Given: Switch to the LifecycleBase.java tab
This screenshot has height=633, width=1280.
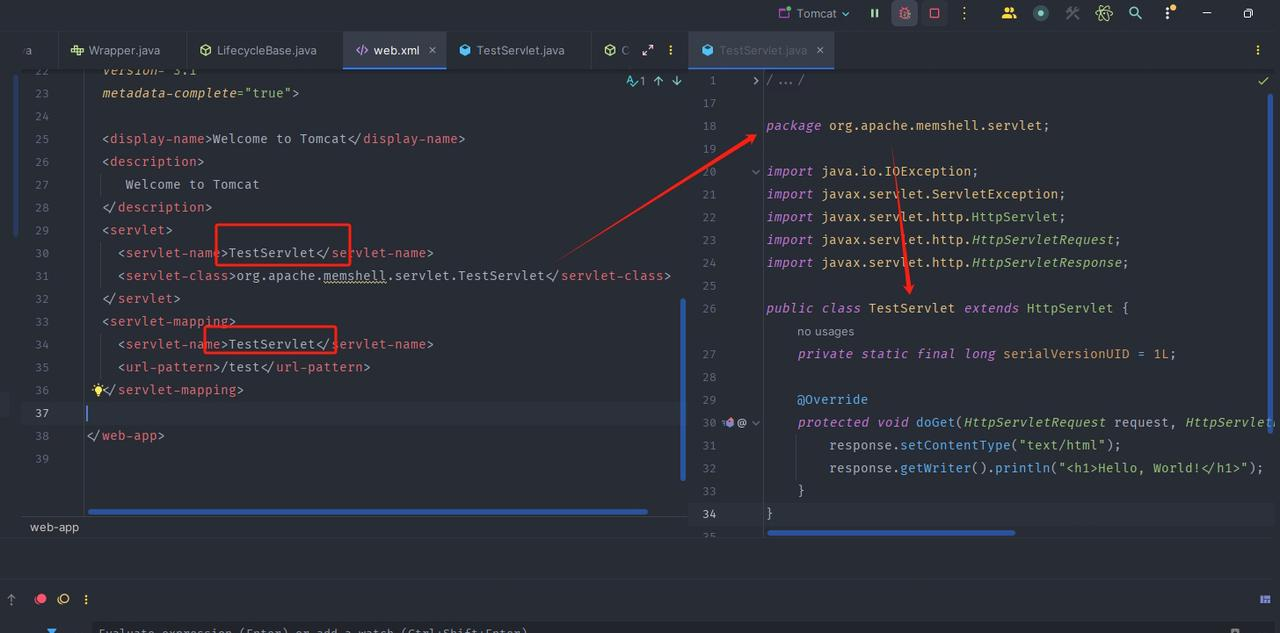Looking at the screenshot, I should (257, 50).
